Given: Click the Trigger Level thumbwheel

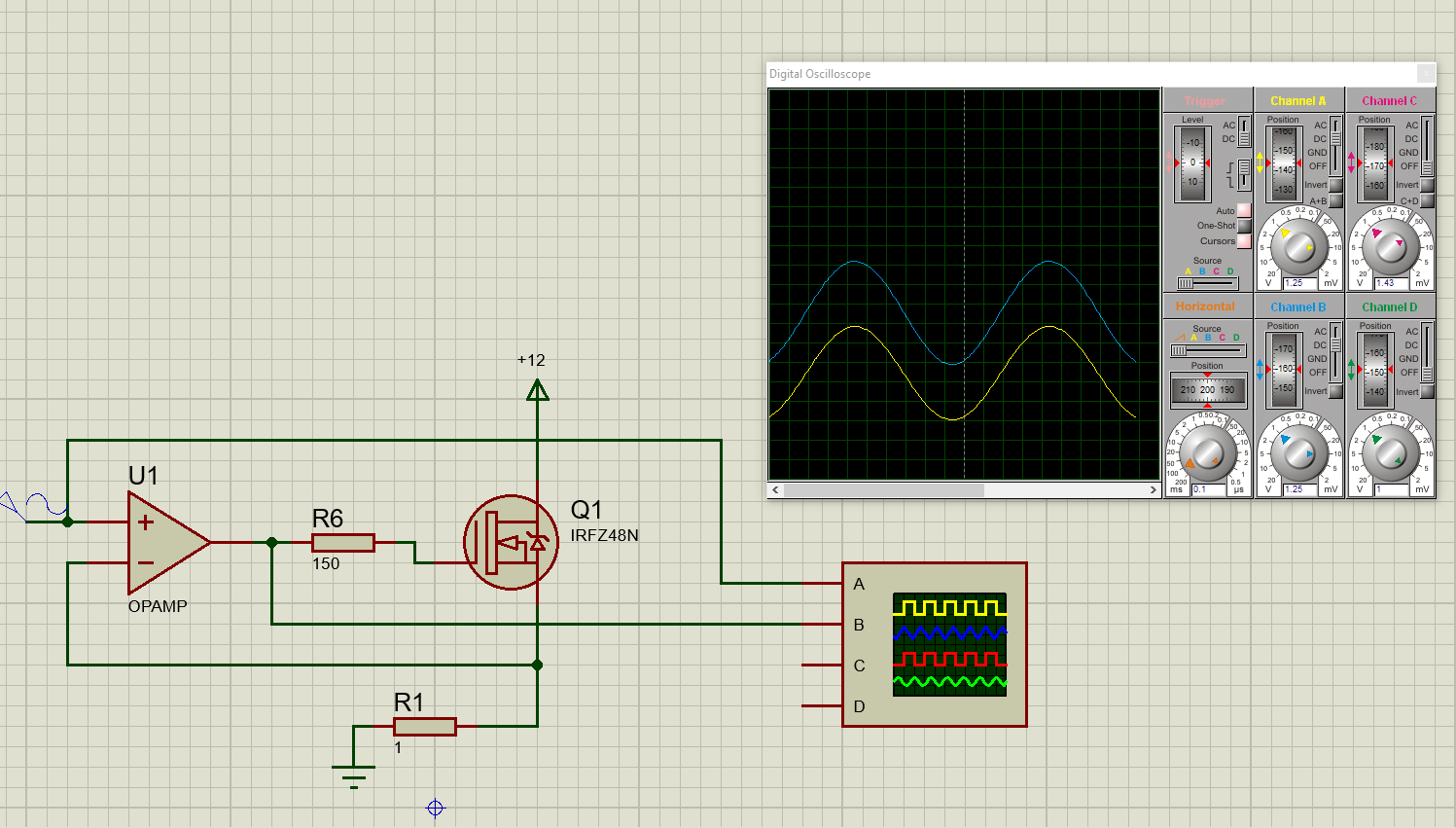Looking at the screenshot, I should 1192,163.
